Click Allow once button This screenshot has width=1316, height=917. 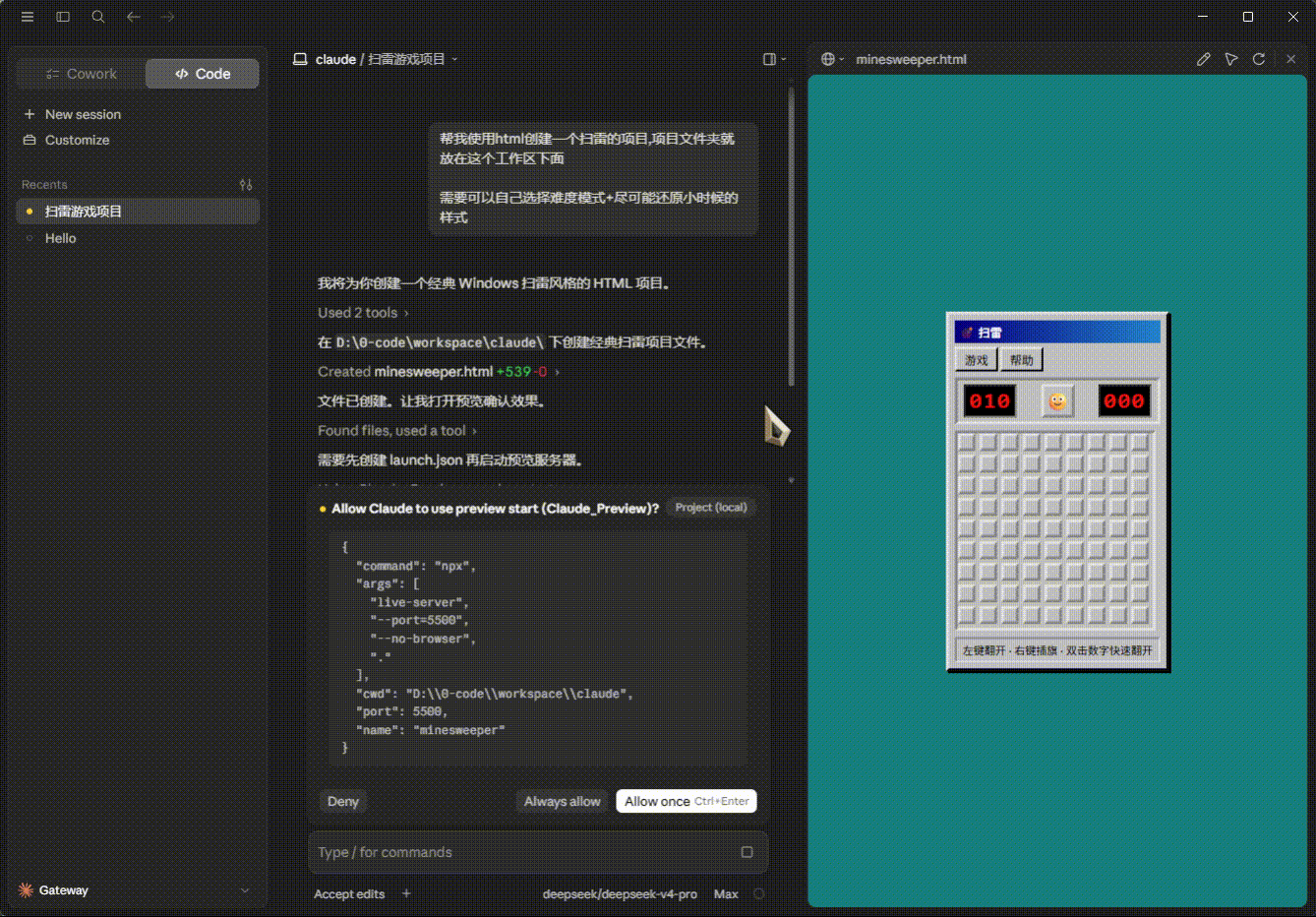(687, 802)
